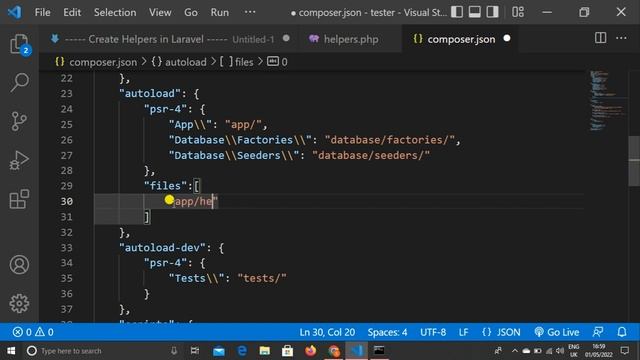Change language mode via JSON status
640x360 pixels.
(501, 332)
